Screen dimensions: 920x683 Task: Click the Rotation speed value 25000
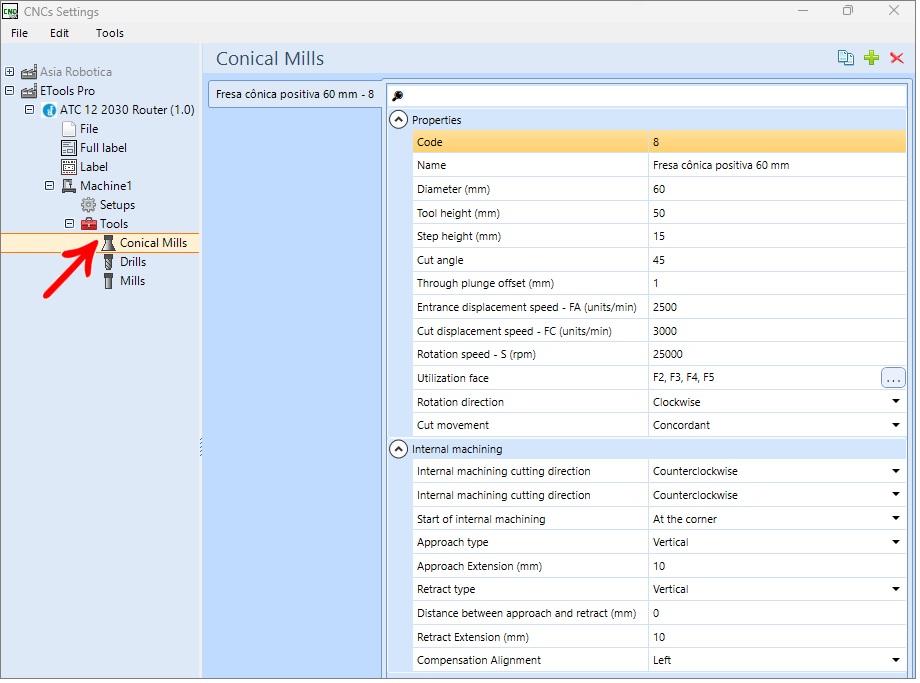click(x=779, y=355)
